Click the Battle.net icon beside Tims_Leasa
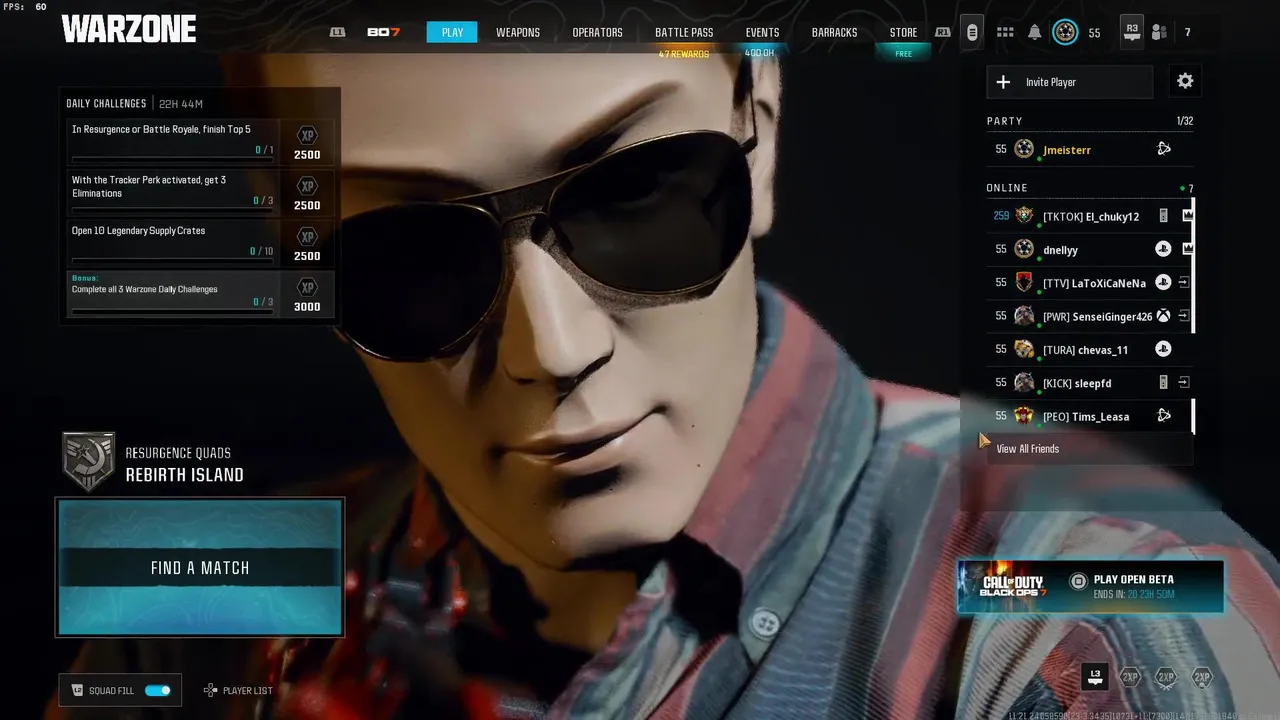1280x720 pixels. click(x=1164, y=415)
